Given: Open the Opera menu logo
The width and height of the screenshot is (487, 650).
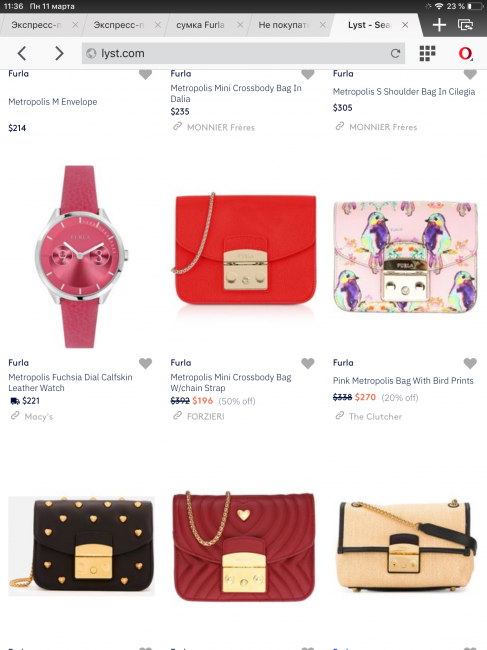Looking at the screenshot, I should click(465, 53).
